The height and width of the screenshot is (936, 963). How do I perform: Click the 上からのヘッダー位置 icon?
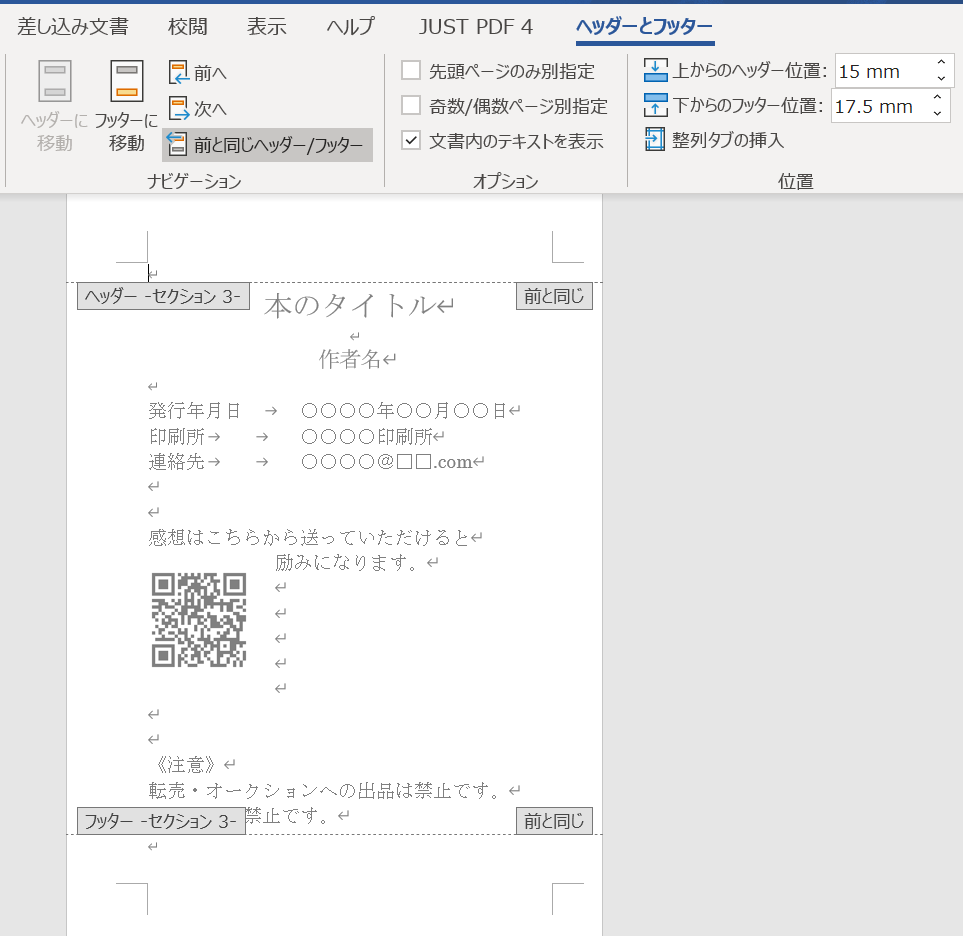pyautogui.click(x=658, y=70)
